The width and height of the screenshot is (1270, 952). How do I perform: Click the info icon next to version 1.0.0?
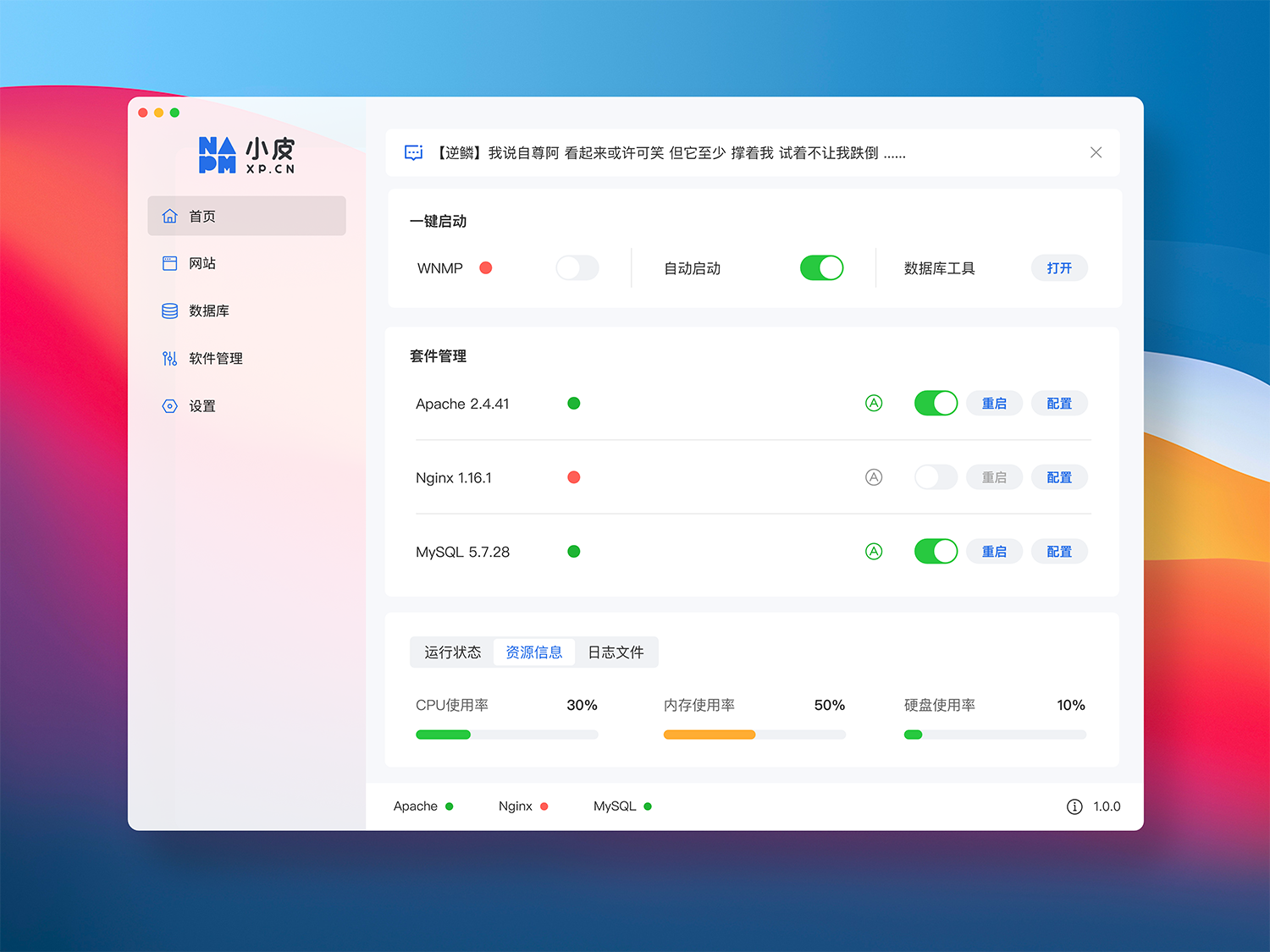[x=1074, y=806]
